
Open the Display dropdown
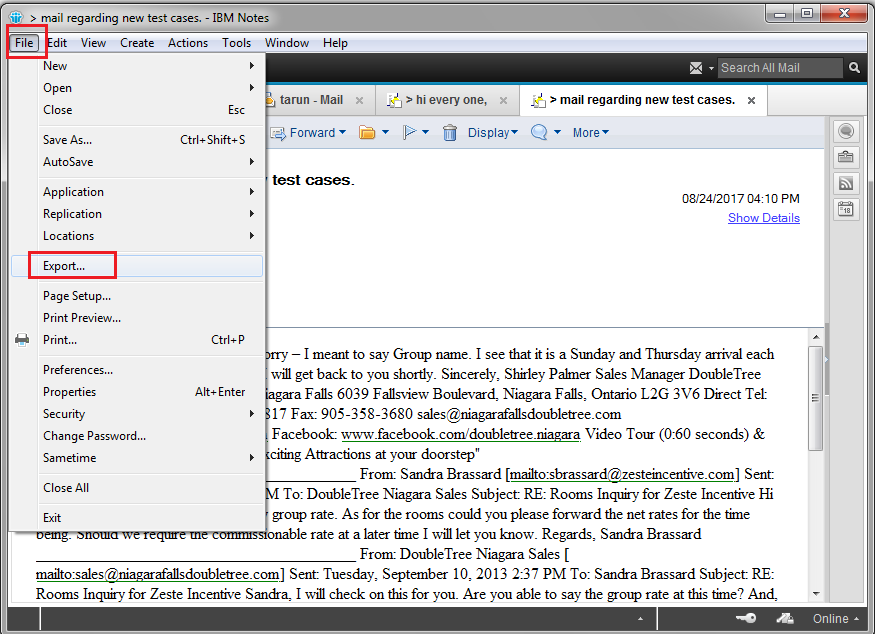tap(493, 133)
